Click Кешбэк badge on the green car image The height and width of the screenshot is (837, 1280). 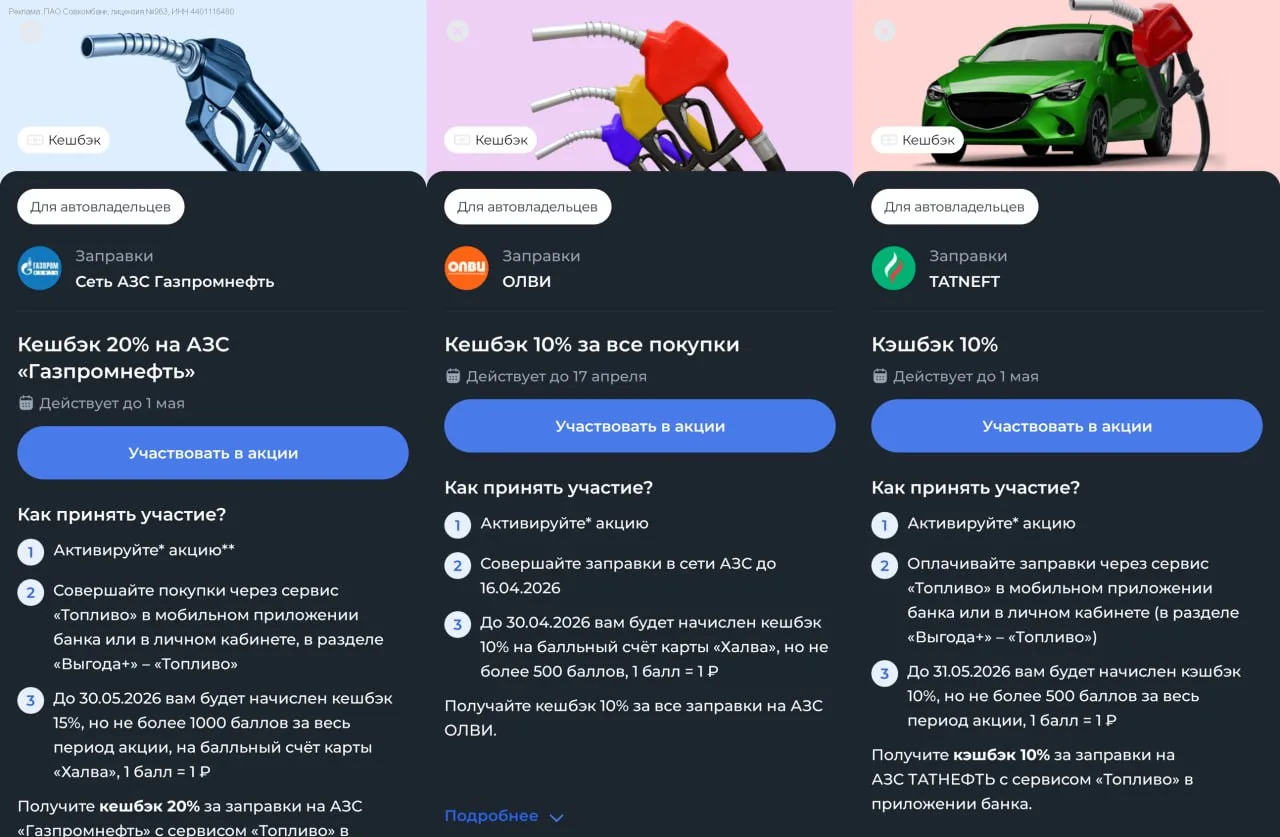917,140
